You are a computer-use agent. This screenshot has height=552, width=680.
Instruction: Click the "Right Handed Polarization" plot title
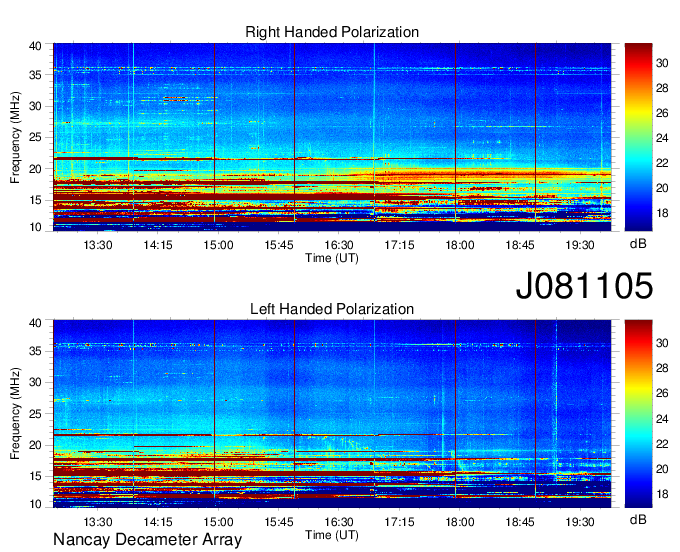(332, 32)
